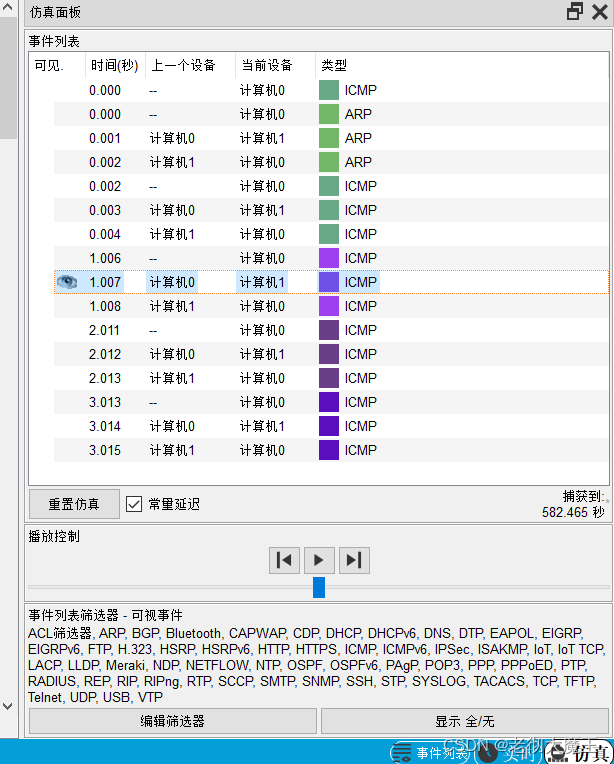
Task: Click the eye icon in the 1.007 row
Action: click(x=67, y=282)
